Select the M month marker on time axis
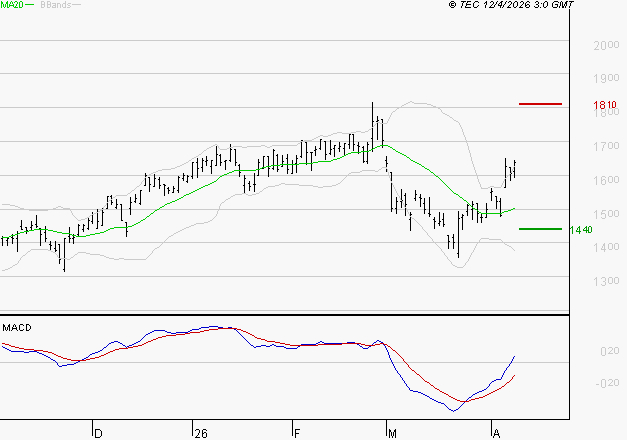627x440 pixels. click(394, 433)
